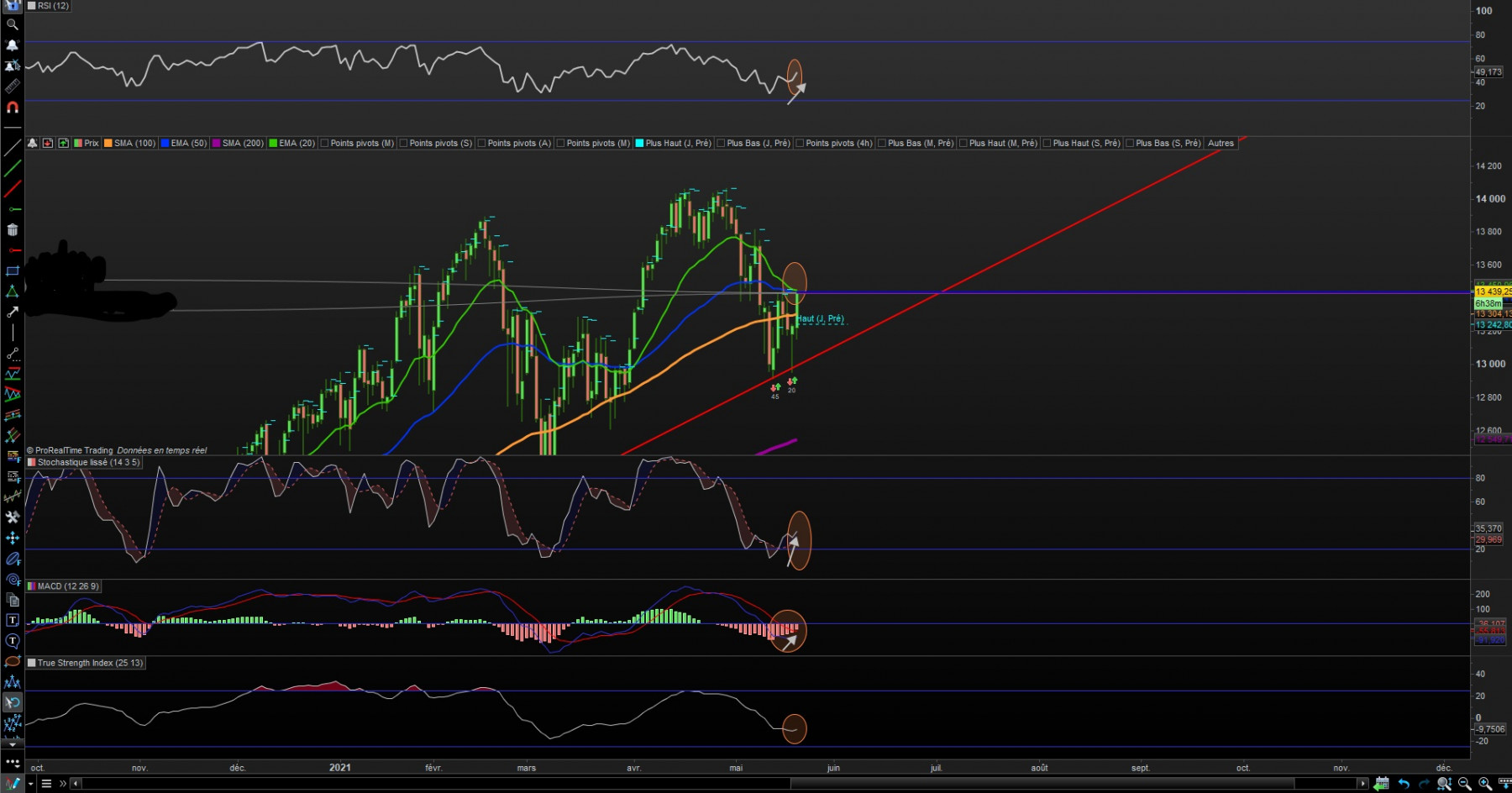Viewport: 1512px width, 793px height.
Task: Toggle the Plus Bas (M, Pré) checkbox
Action: tap(882, 143)
